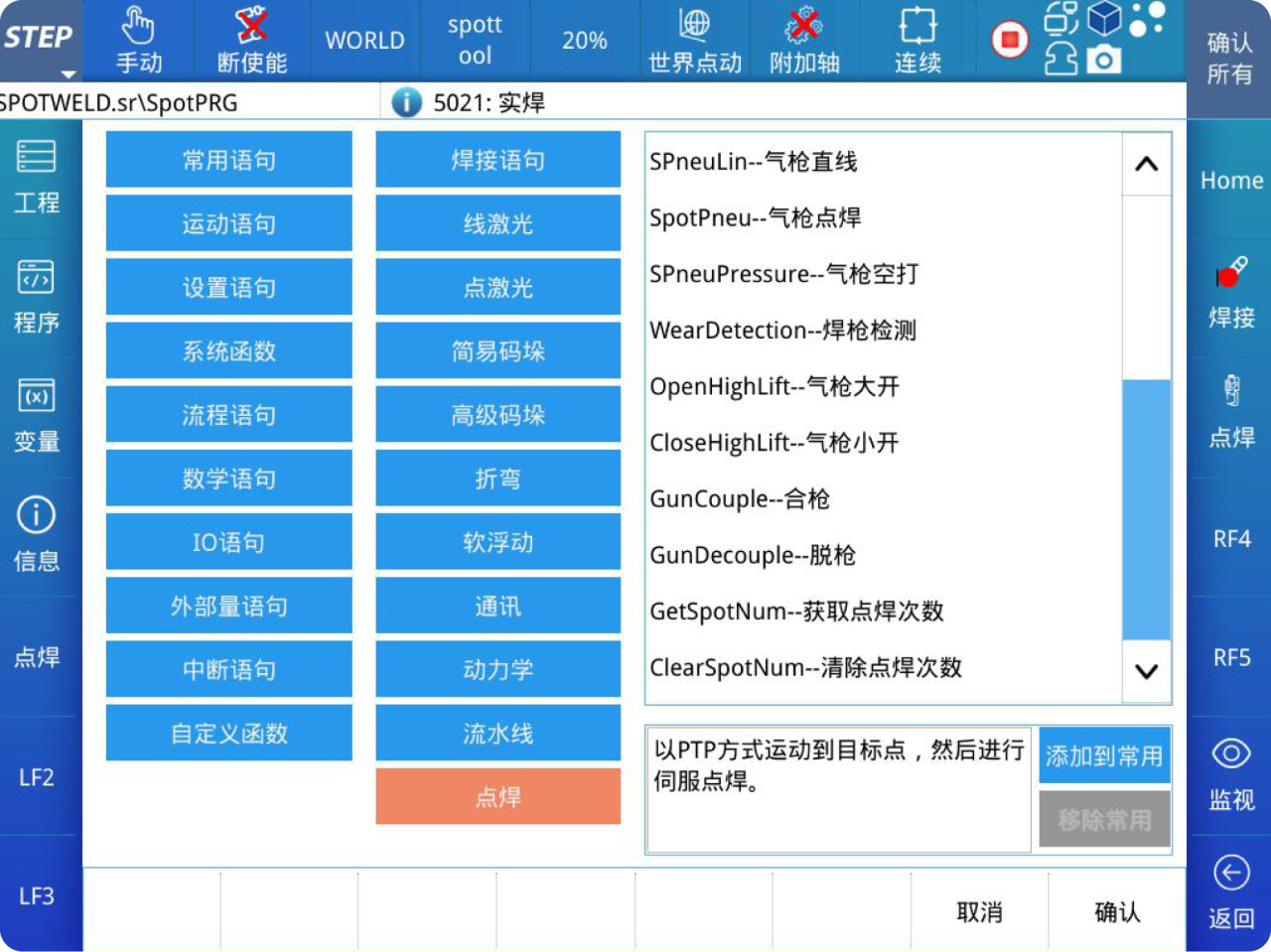Select the 通讯 category
The image size is (1271, 952).
click(x=497, y=606)
